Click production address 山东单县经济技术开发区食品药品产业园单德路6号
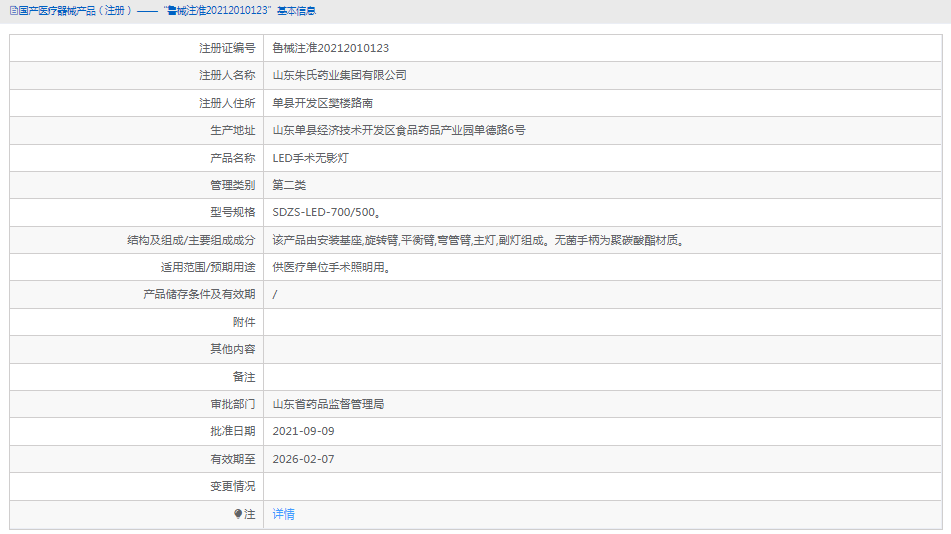Screen dimensions: 951x534 pos(398,130)
